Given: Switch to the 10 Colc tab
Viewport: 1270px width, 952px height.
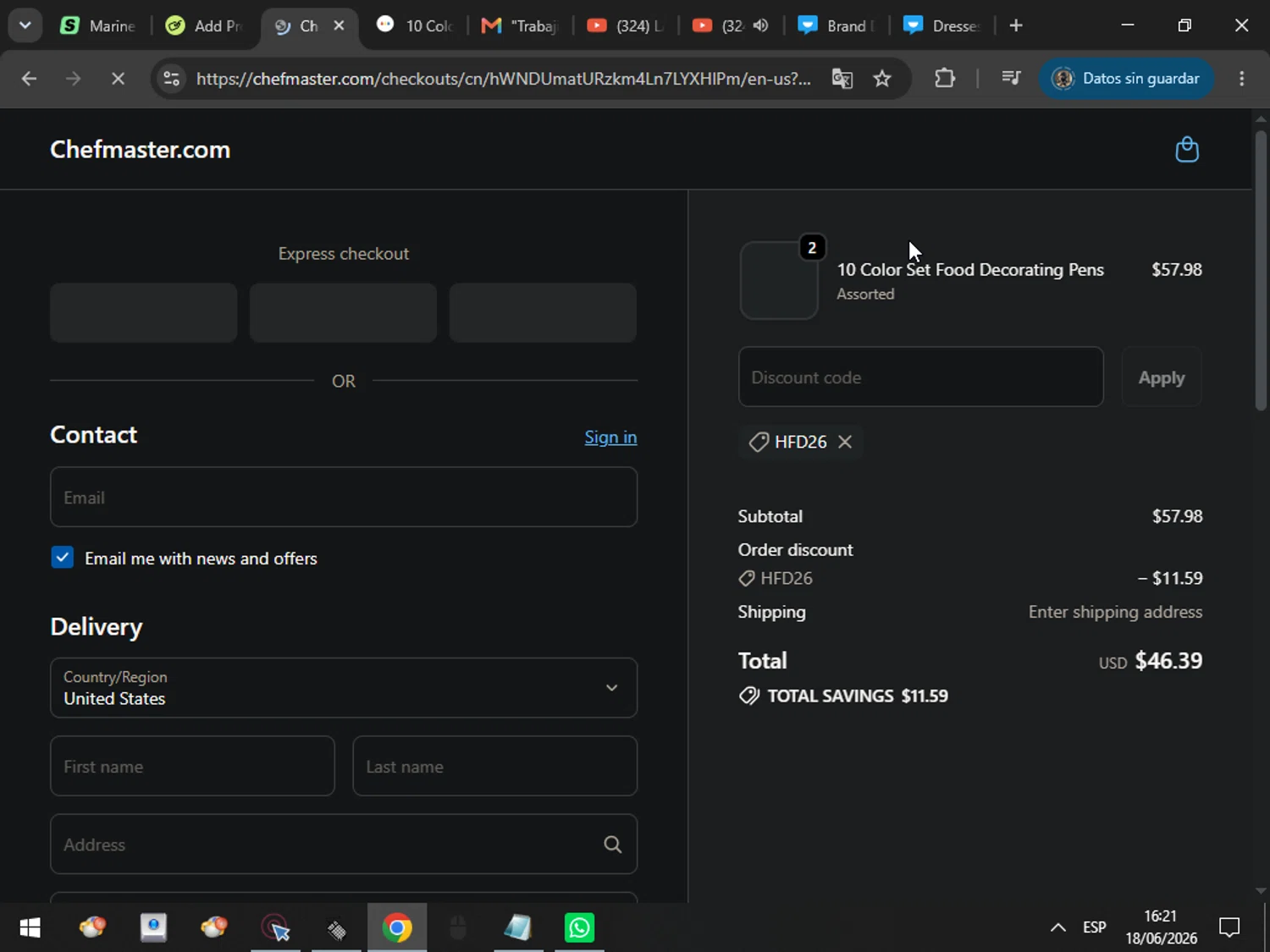Looking at the screenshot, I should click(x=415, y=25).
